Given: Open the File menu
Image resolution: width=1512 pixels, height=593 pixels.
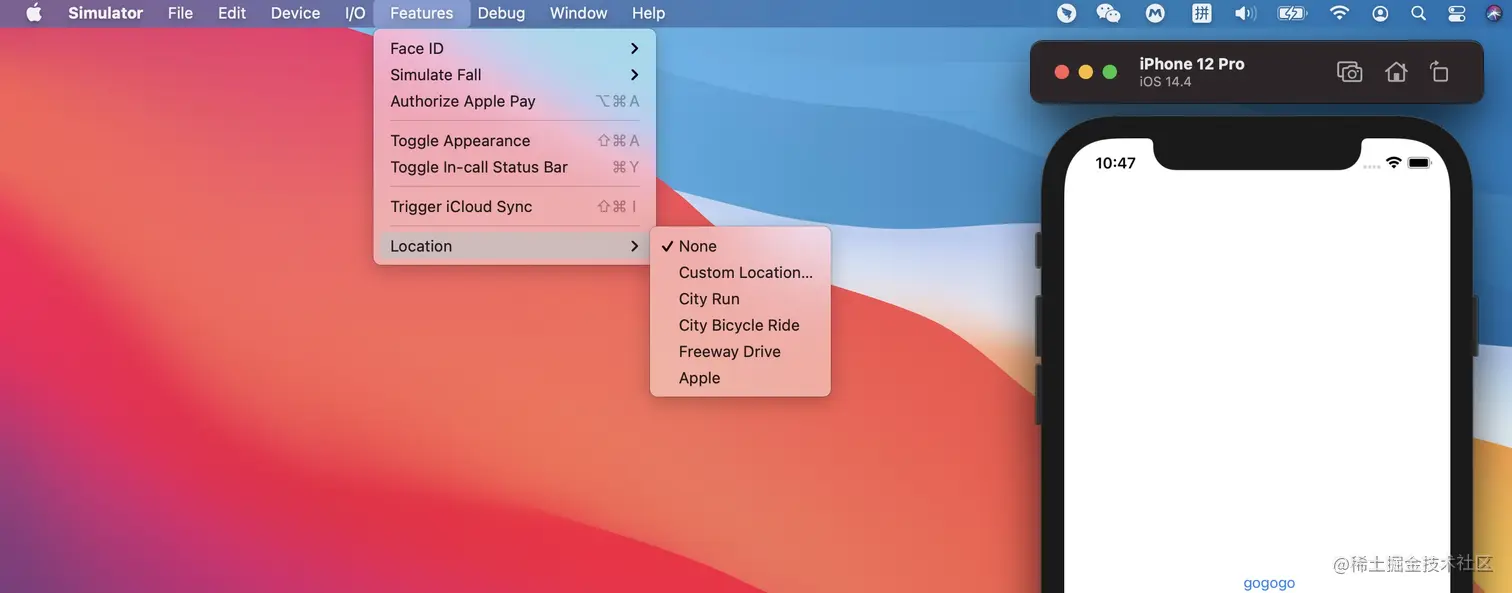Looking at the screenshot, I should point(181,13).
